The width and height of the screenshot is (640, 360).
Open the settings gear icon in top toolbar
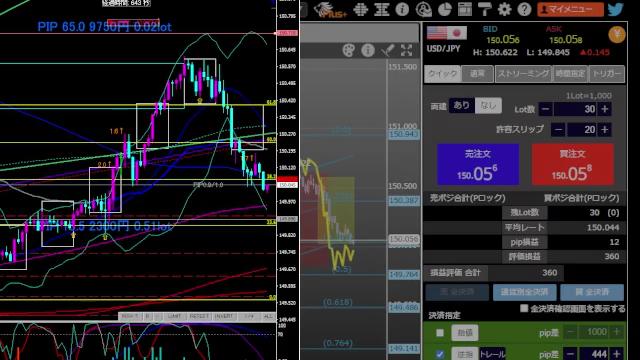coord(504,9)
